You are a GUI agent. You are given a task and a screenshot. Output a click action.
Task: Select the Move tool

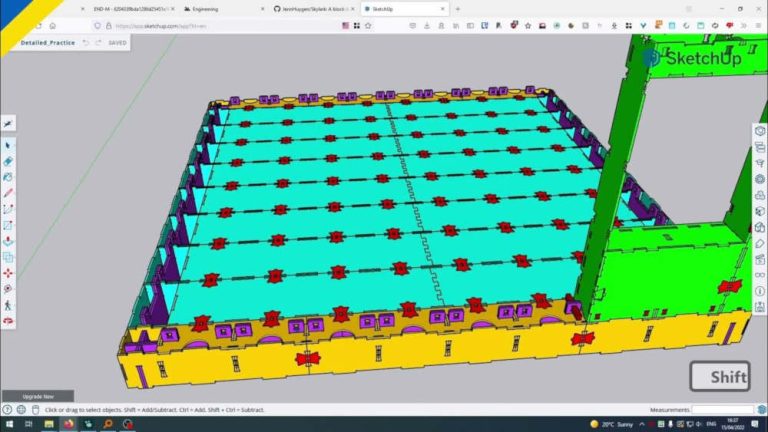[9, 272]
